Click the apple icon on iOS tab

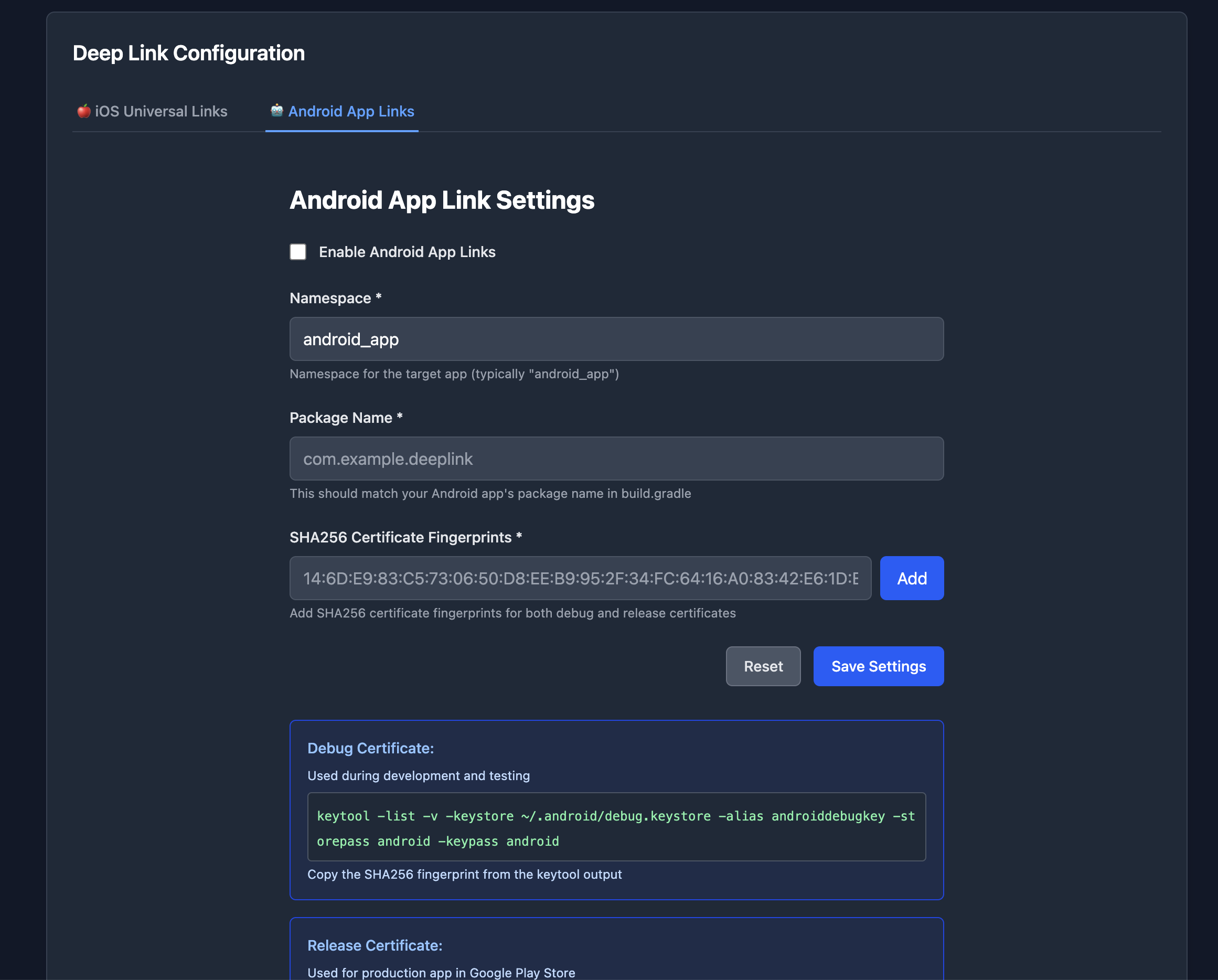pyautogui.click(x=83, y=111)
